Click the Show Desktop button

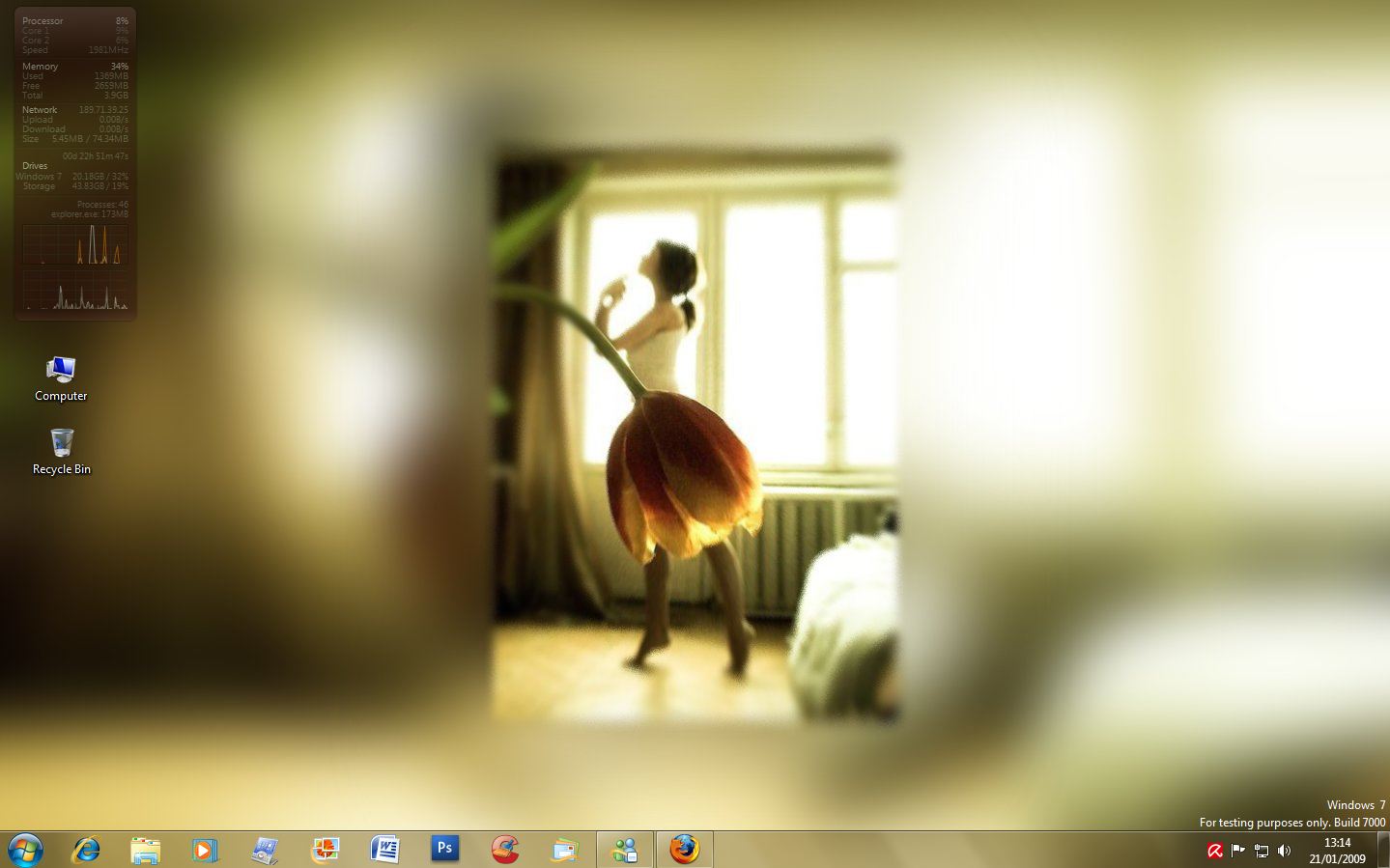[x=1383, y=850]
